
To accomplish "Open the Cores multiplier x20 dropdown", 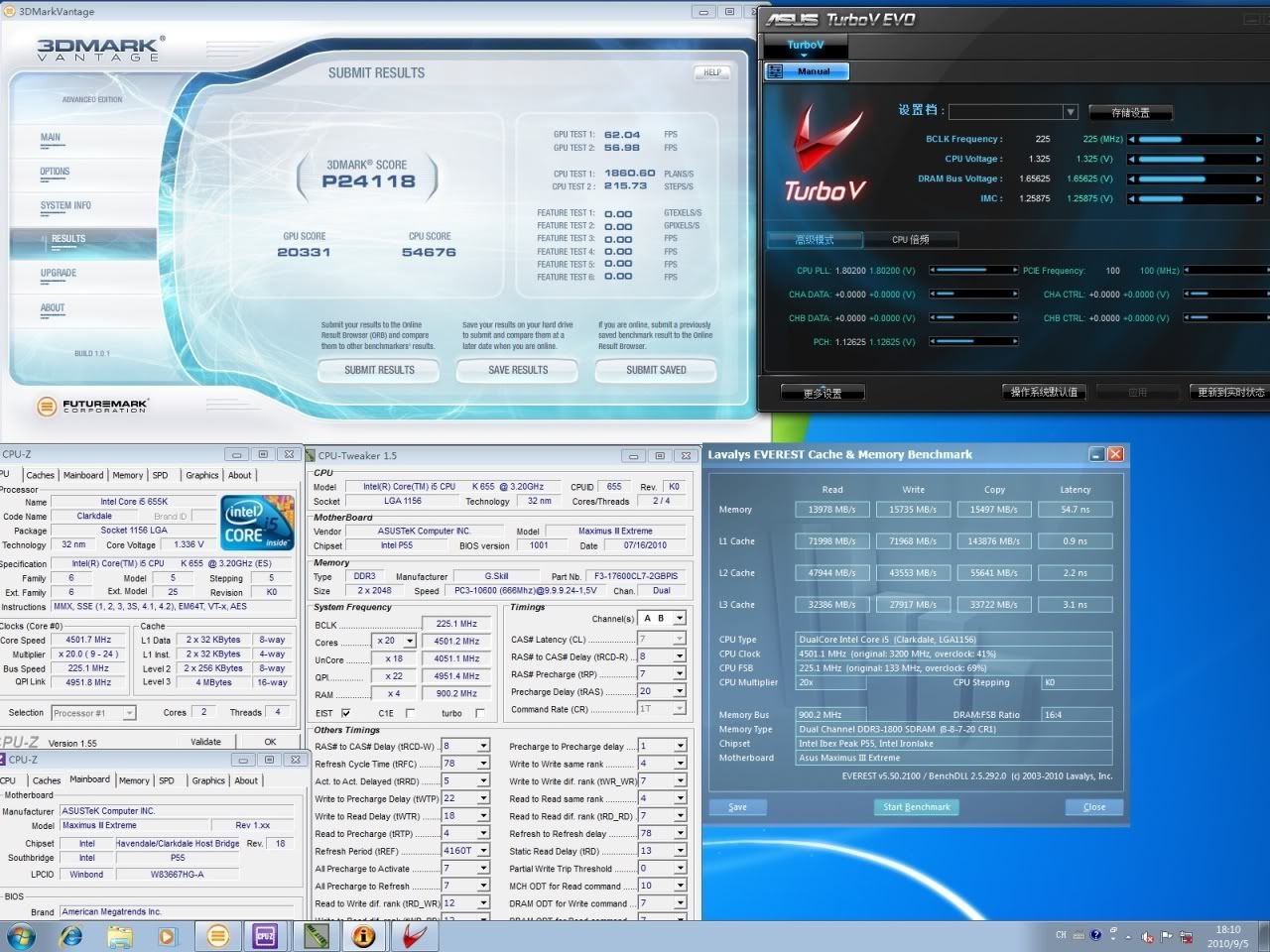I will tap(409, 642).
